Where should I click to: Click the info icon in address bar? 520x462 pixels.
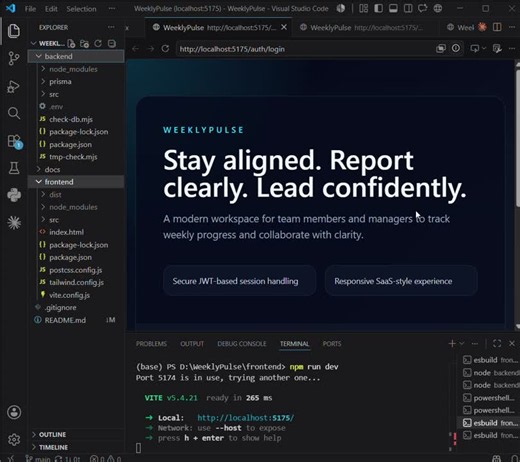tap(456, 49)
